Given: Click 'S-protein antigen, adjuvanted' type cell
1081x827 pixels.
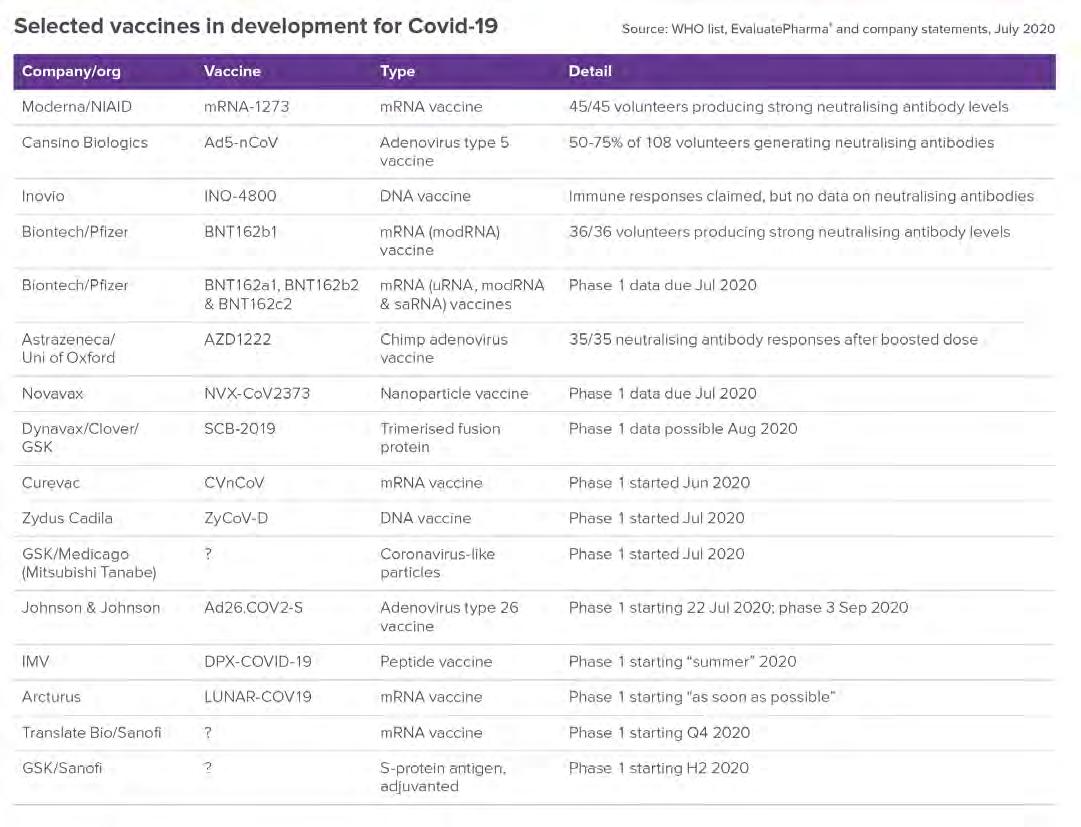Looking at the screenshot, I should pos(443,777).
